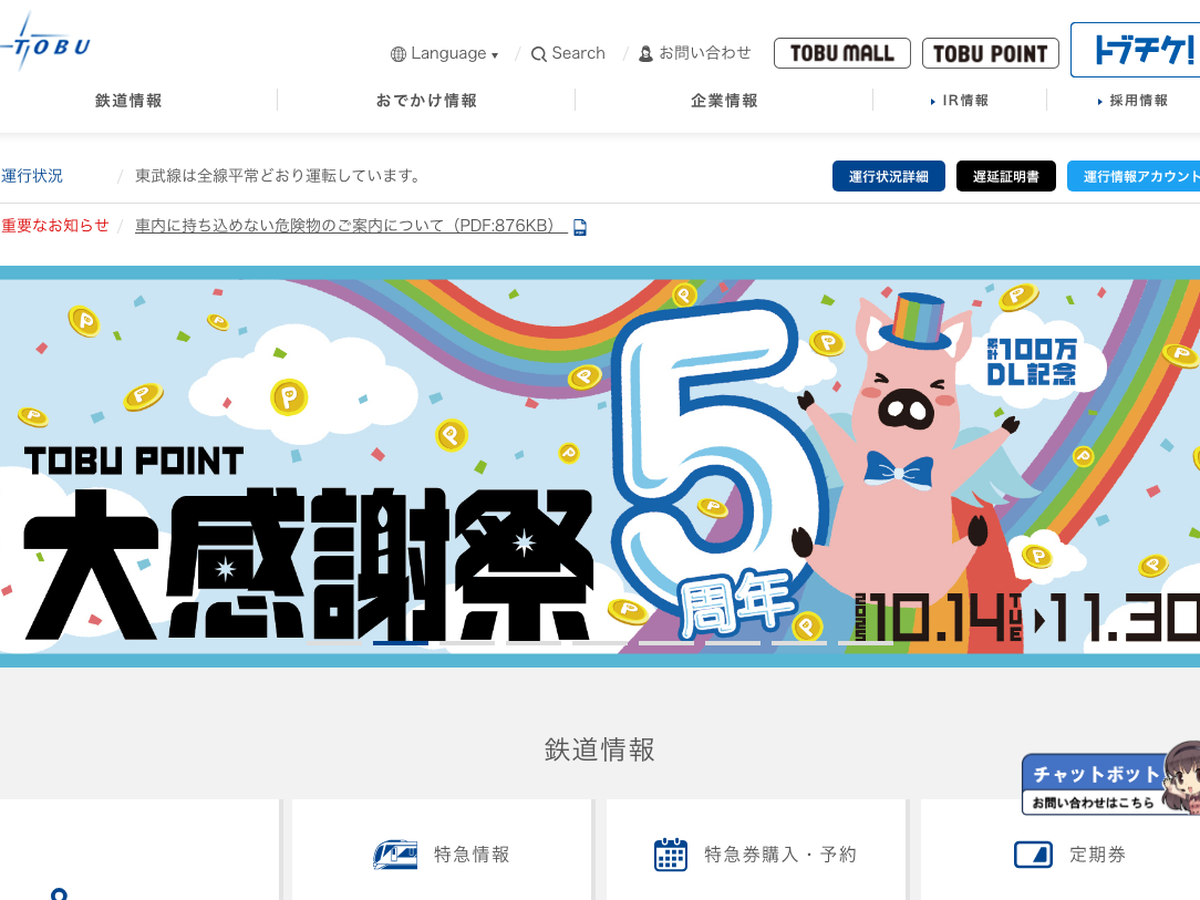Click the magnifier Search icon

point(539,54)
